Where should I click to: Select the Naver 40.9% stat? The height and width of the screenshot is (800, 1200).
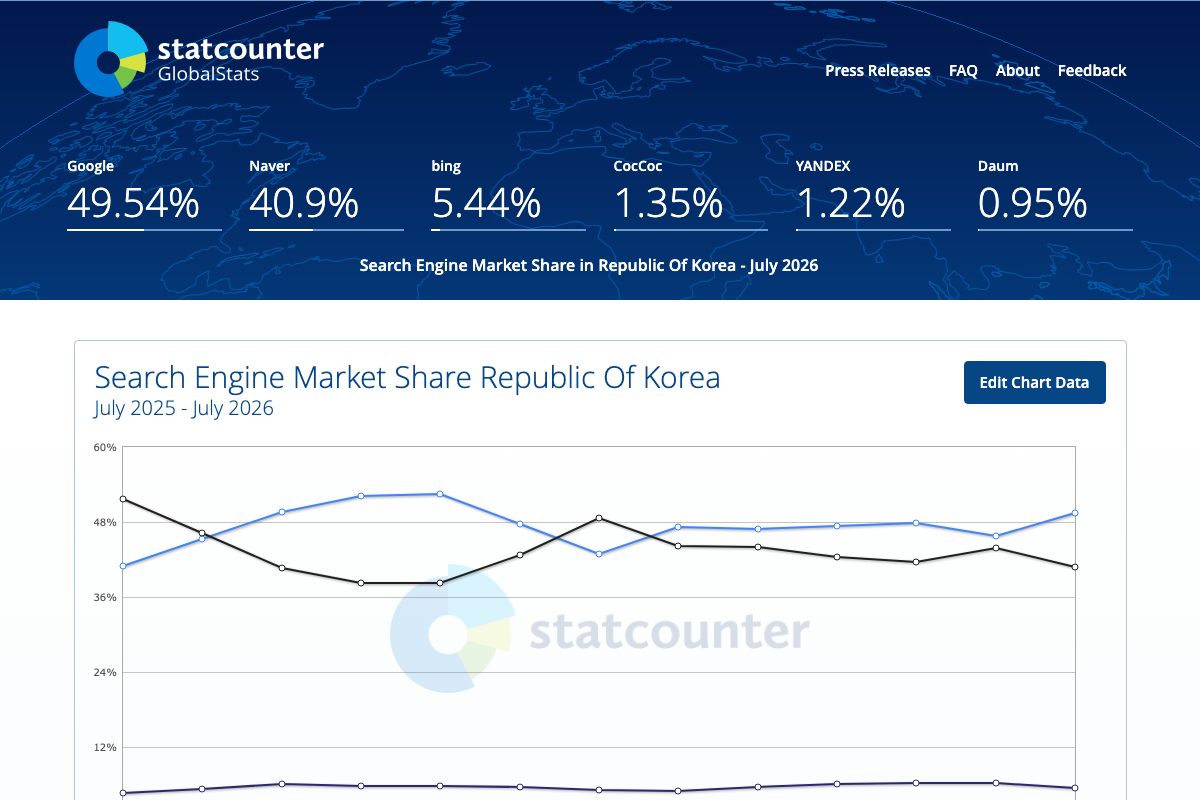[326, 194]
